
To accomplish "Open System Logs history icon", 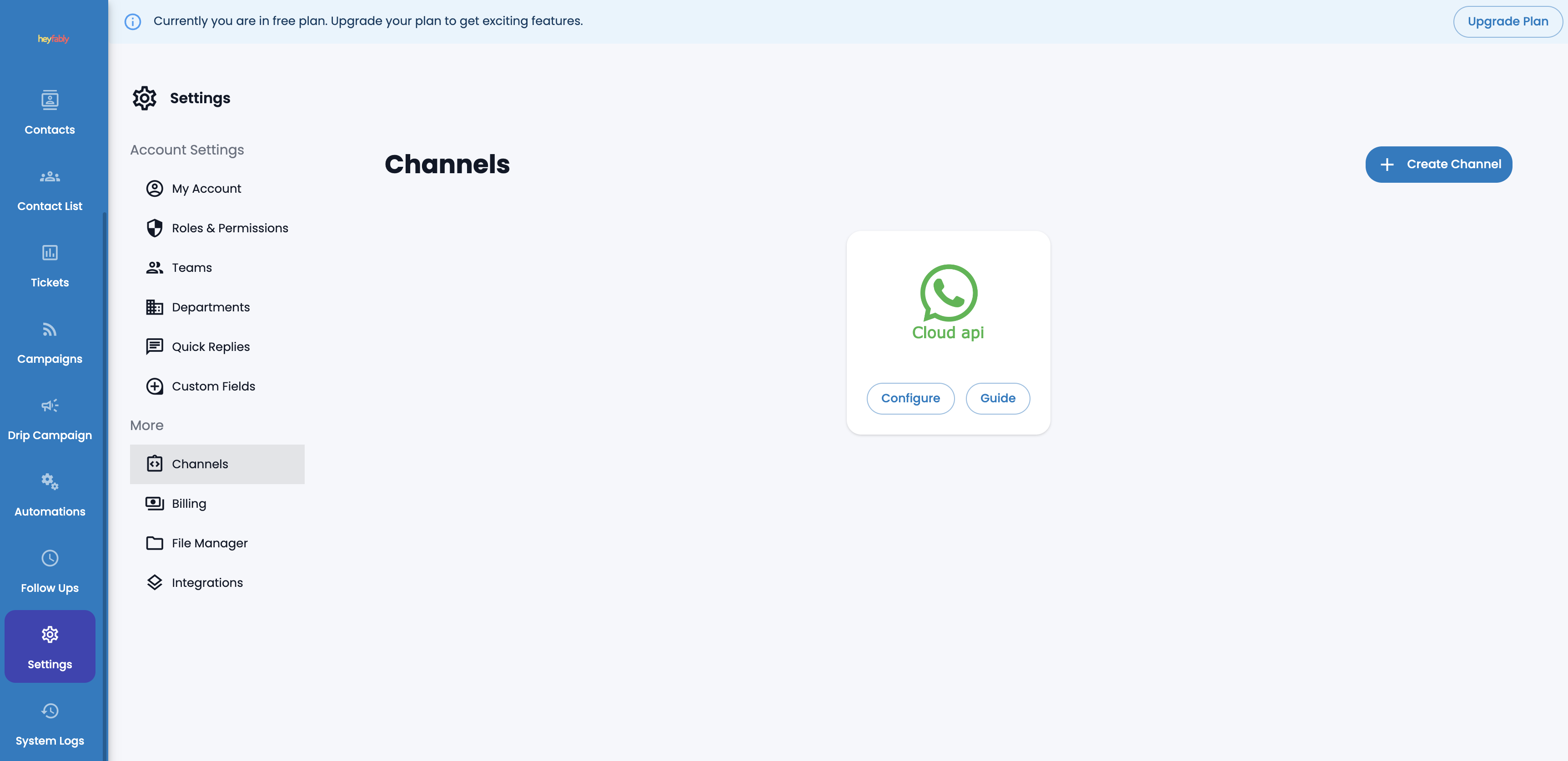I will coord(50,711).
